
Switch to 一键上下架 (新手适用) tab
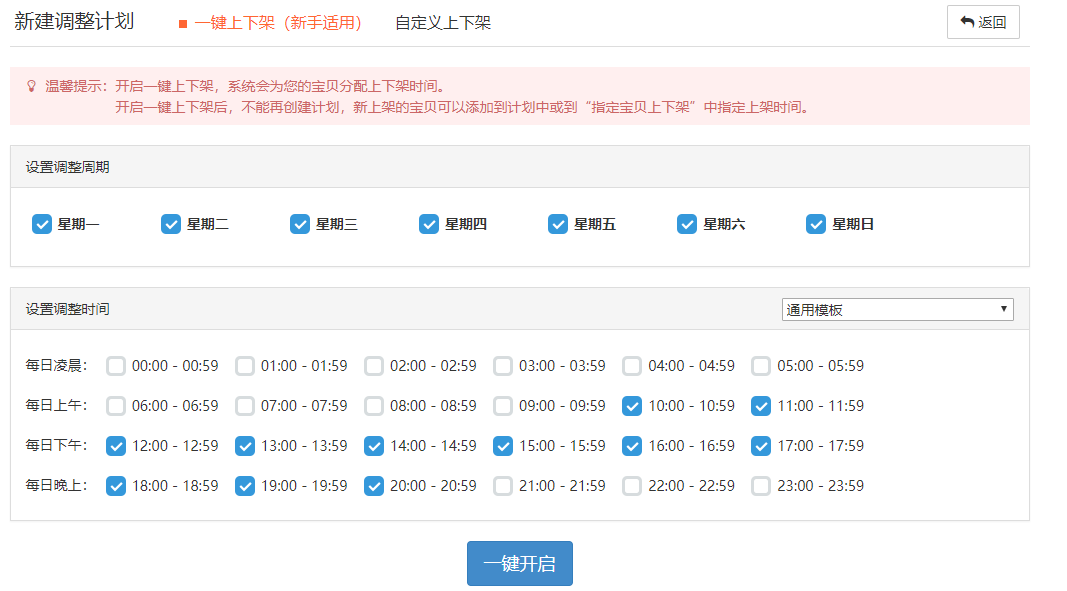270,23
